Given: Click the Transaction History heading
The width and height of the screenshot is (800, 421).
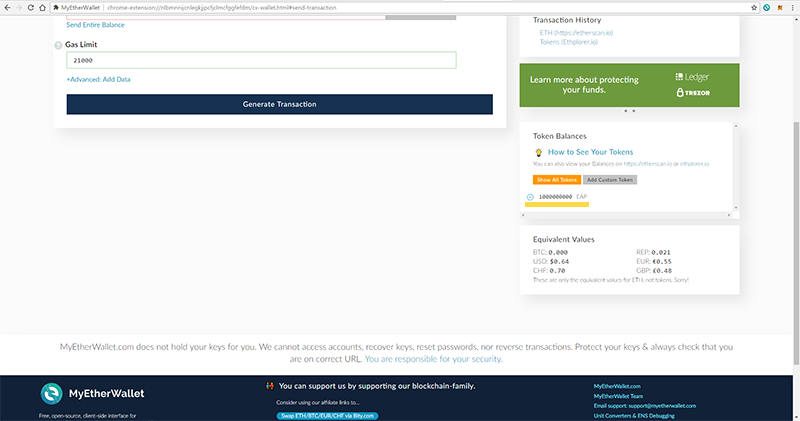Looking at the screenshot, I should 567,20.
